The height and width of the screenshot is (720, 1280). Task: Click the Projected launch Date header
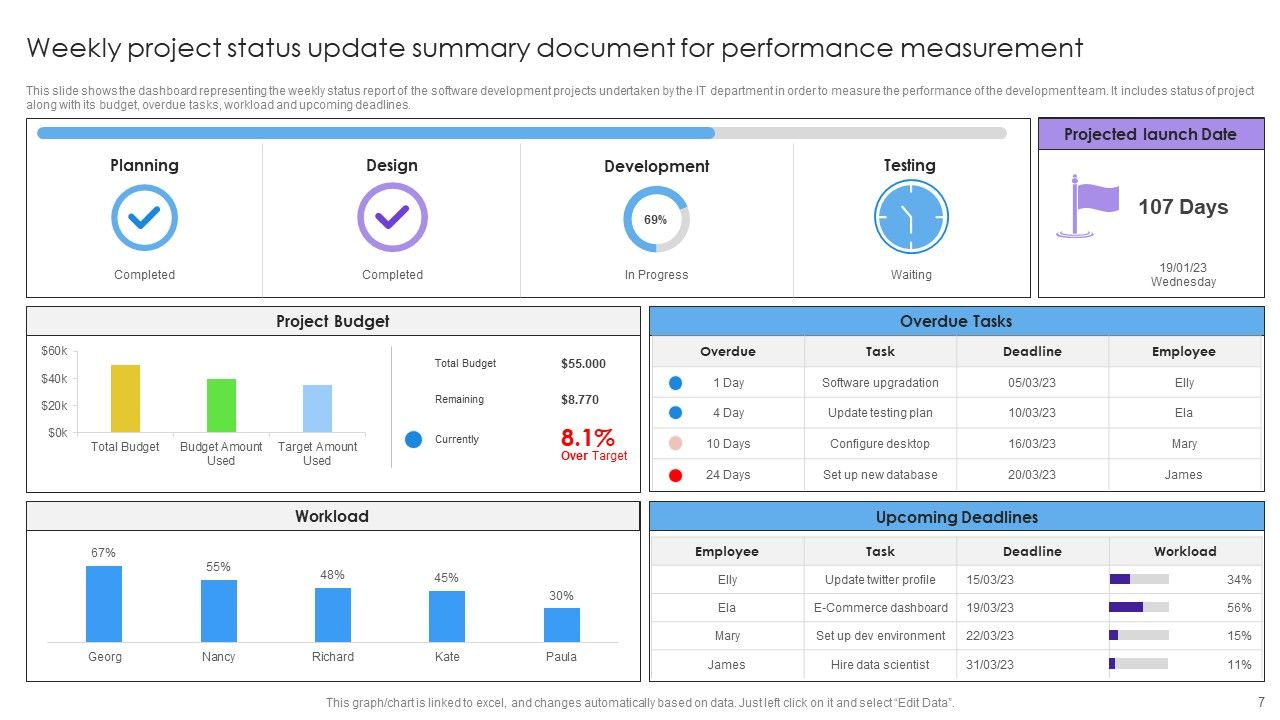[x=1150, y=134]
